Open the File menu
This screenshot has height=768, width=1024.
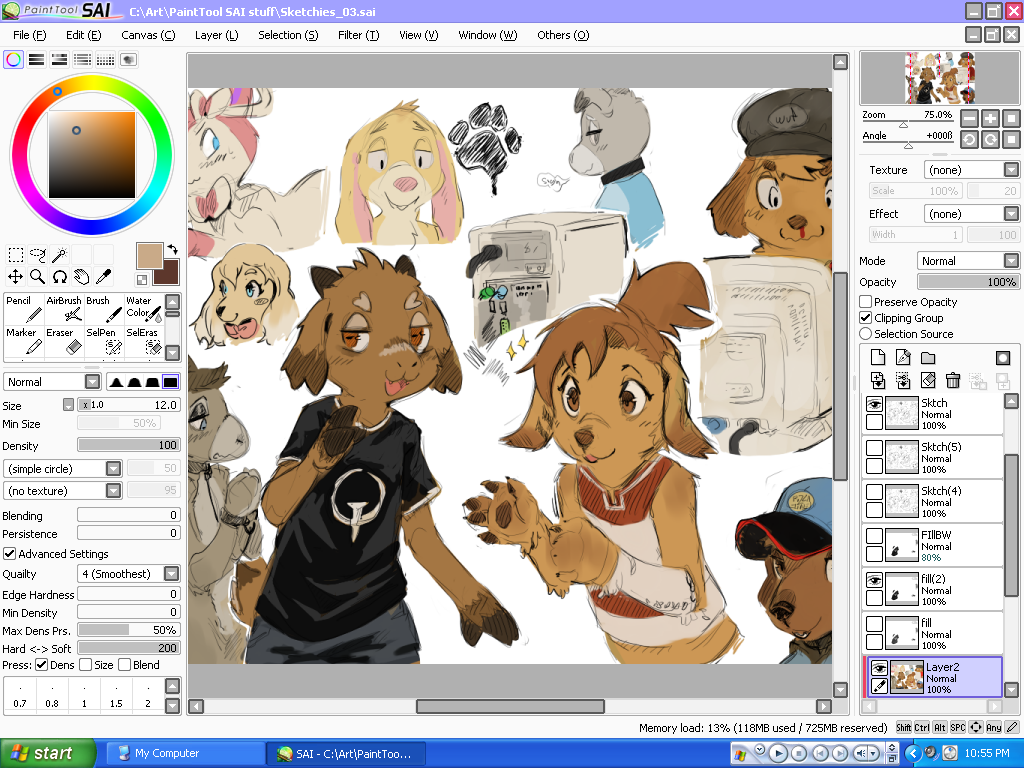tap(29, 35)
